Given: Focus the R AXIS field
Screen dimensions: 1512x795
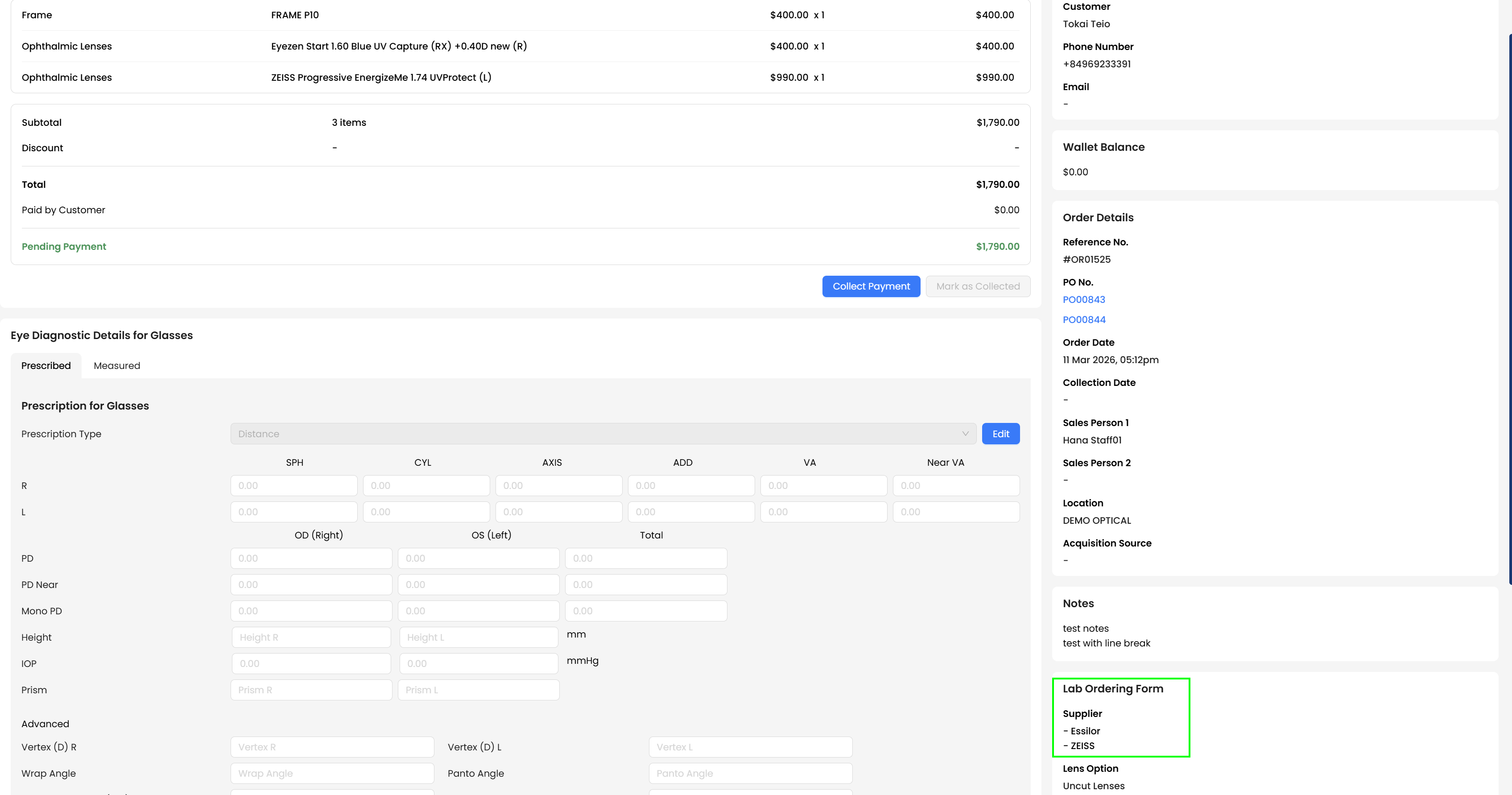Looking at the screenshot, I should coord(558,485).
